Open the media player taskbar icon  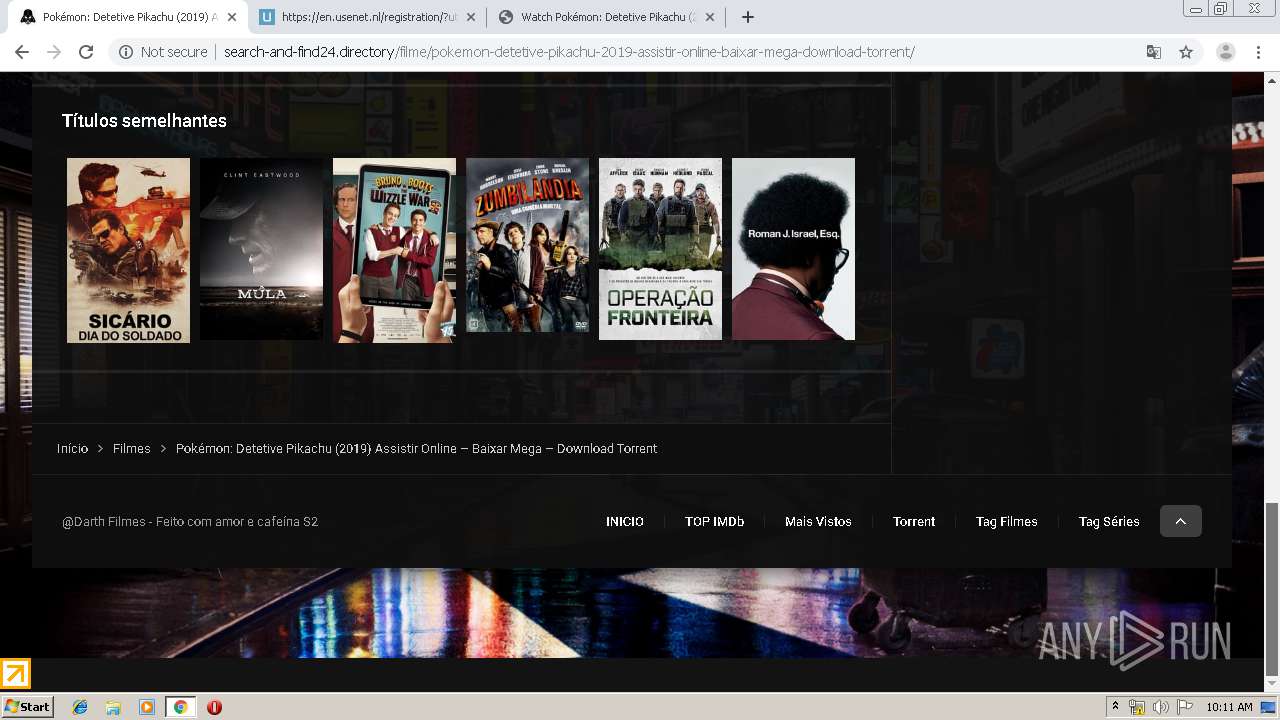(147, 707)
